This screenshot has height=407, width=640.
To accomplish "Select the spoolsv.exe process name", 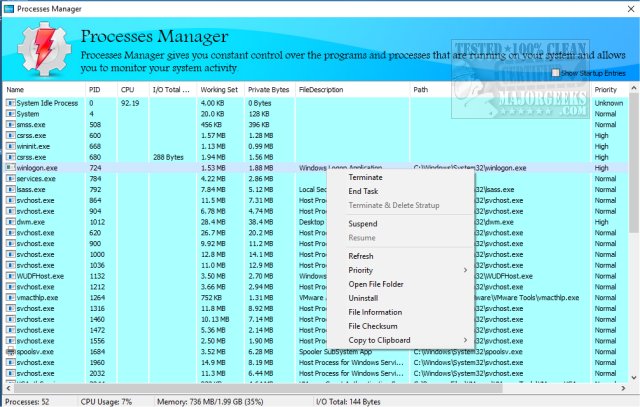I will coord(35,351).
